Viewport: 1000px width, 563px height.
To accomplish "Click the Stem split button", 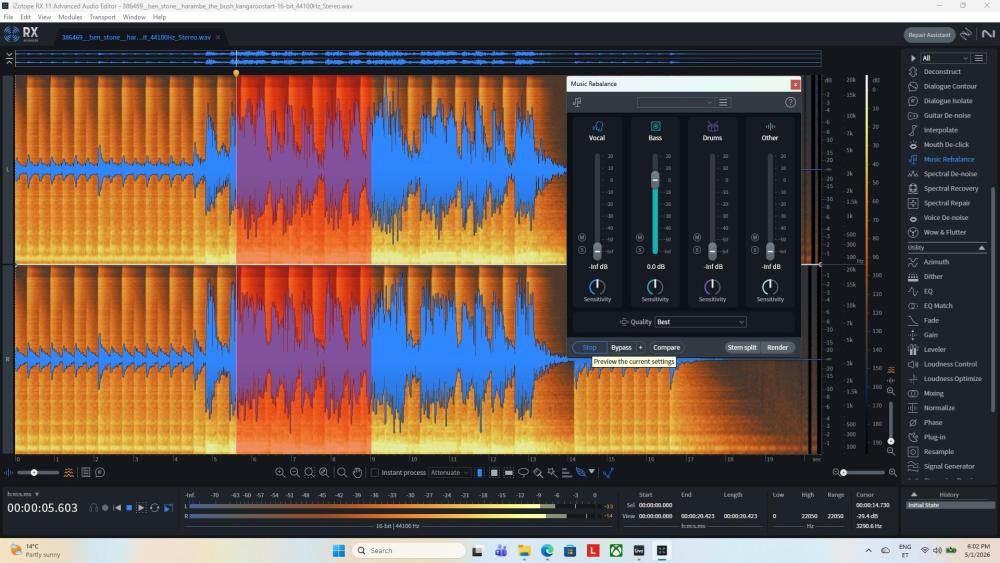I will click(x=742, y=347).
